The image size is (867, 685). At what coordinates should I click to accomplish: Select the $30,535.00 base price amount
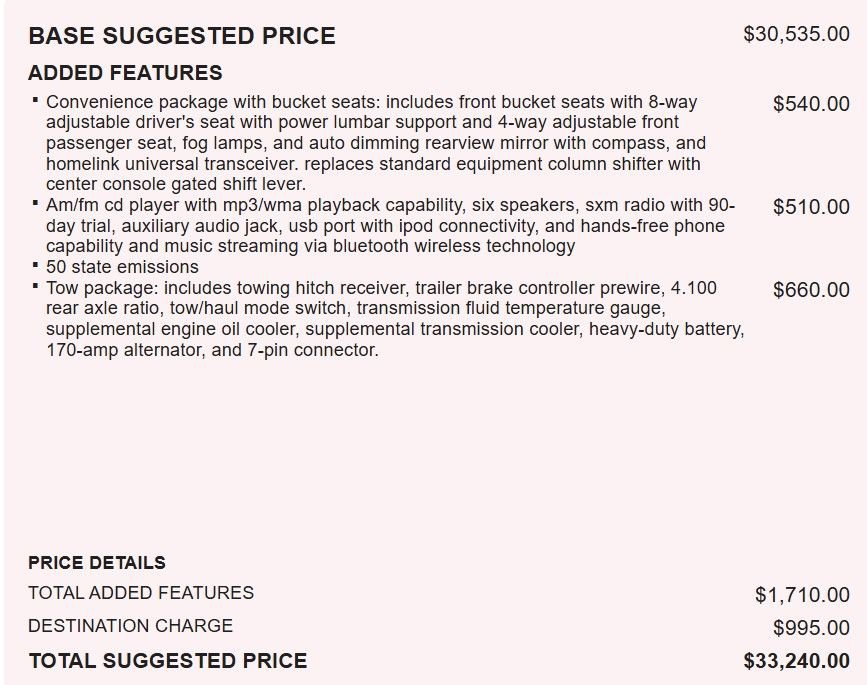click(796, 34)
